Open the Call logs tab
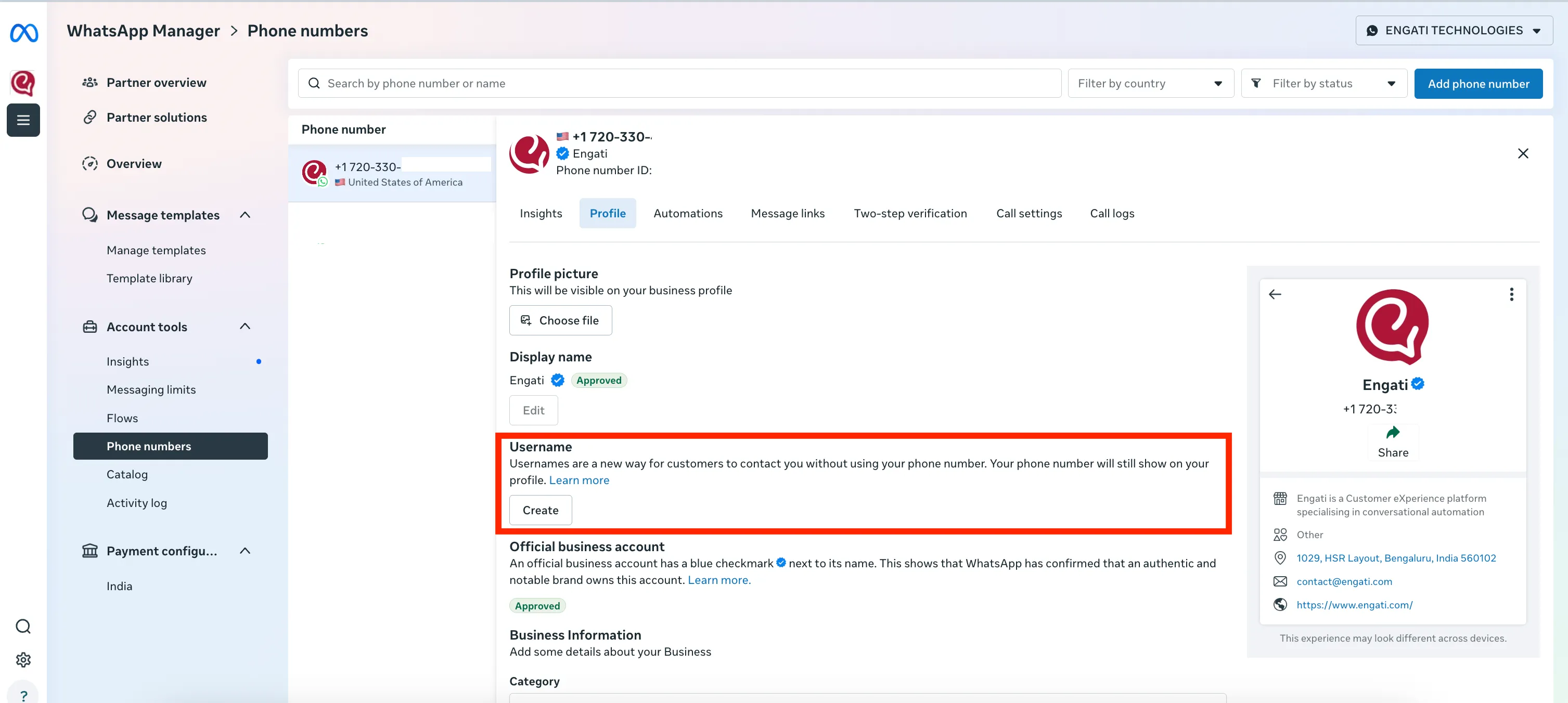Screen dimensions: 1568x703 (1112, 214)
